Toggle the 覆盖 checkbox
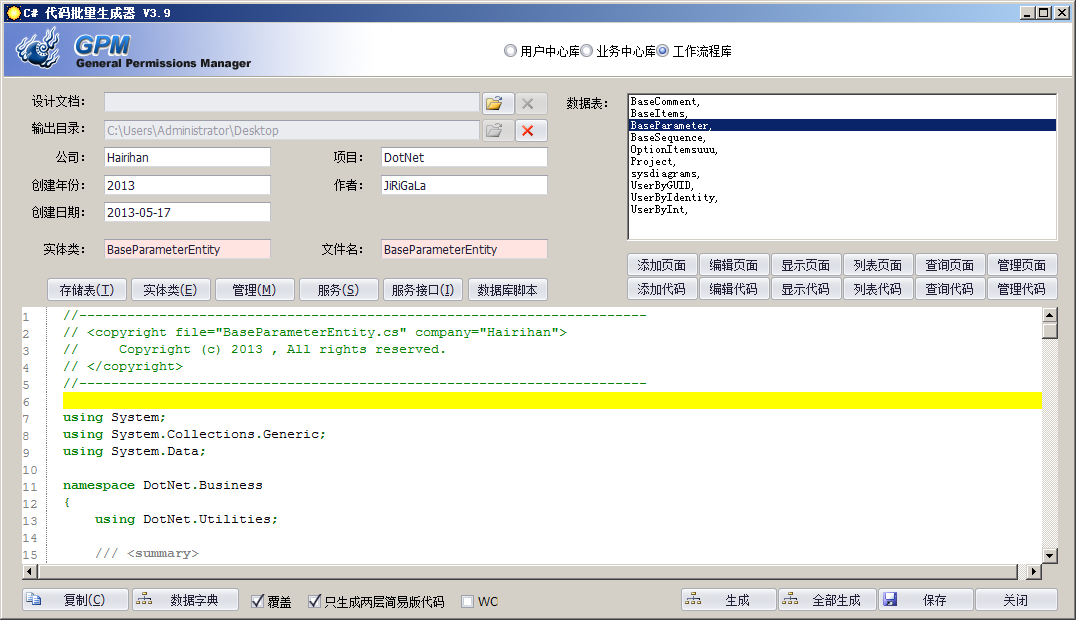 (257, 601)
